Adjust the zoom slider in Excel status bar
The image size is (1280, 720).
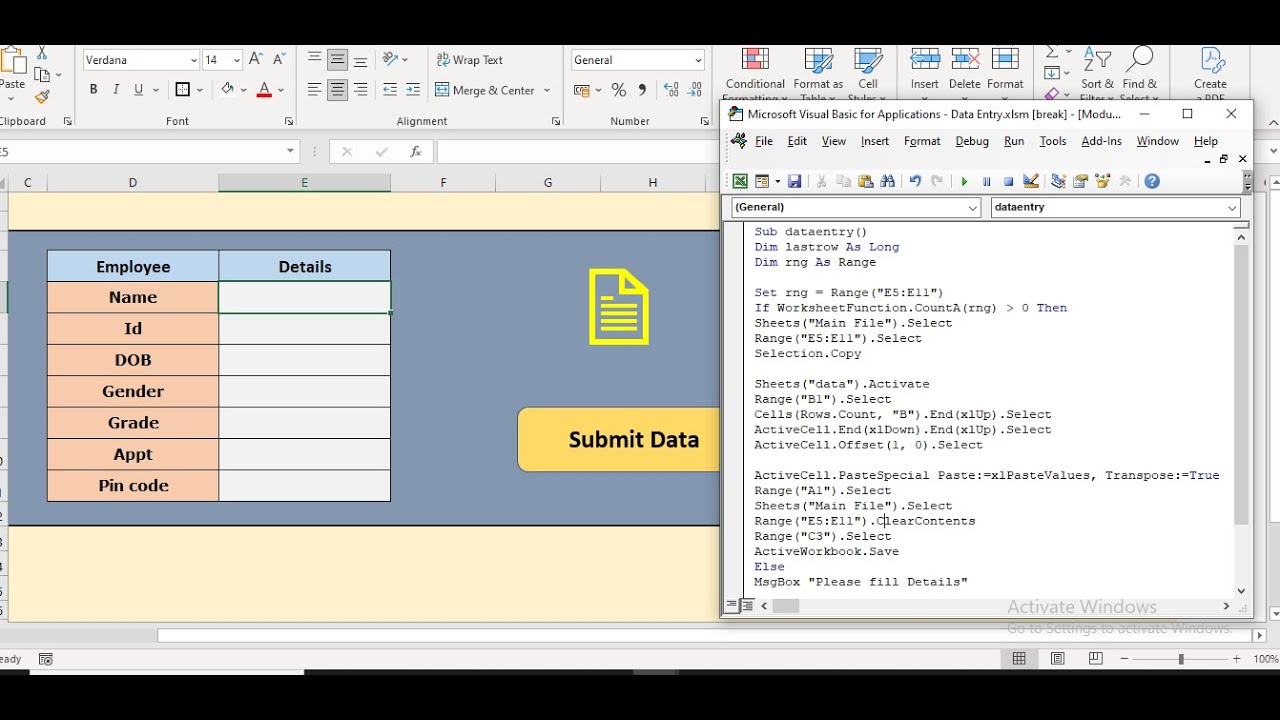pyautogui.click(x=1180, y=659)
